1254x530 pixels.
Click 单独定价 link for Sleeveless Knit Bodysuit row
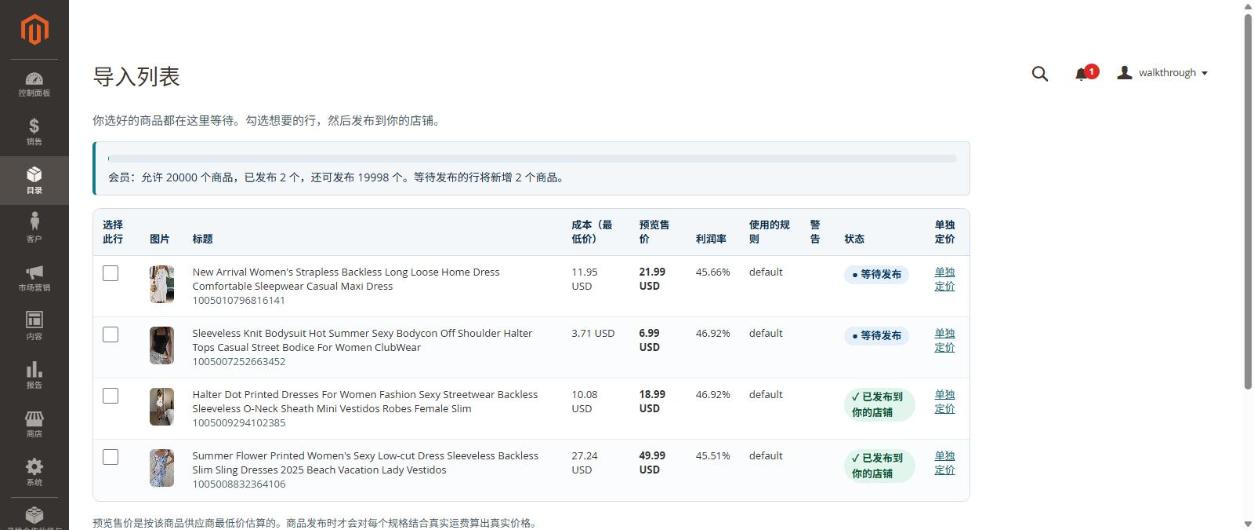pyautogui.click(x=945, y=340)
